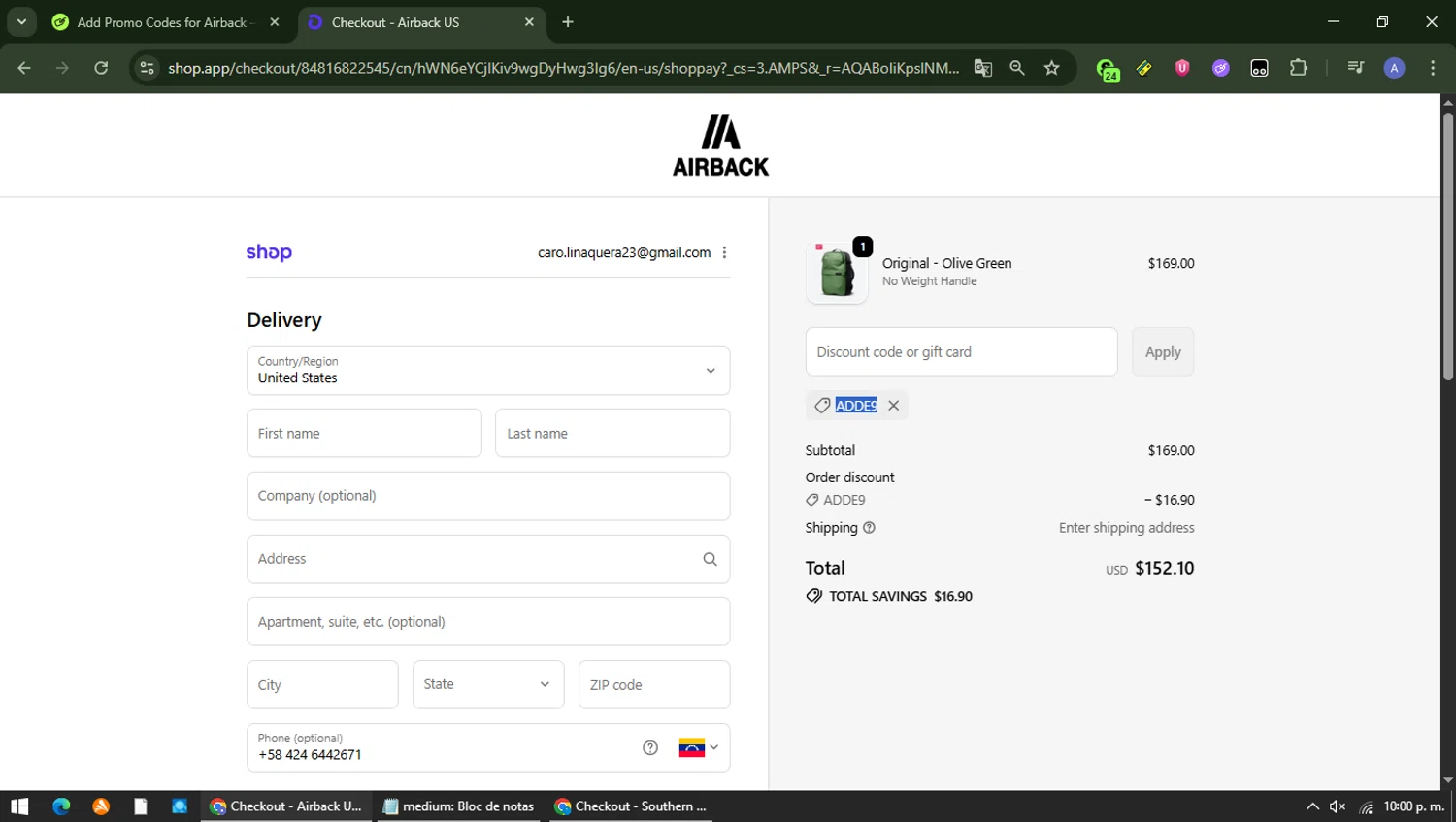Click the muted volume tray icon
The height and width of the screenshot is (822, 1456).
tap(1338, 806)
